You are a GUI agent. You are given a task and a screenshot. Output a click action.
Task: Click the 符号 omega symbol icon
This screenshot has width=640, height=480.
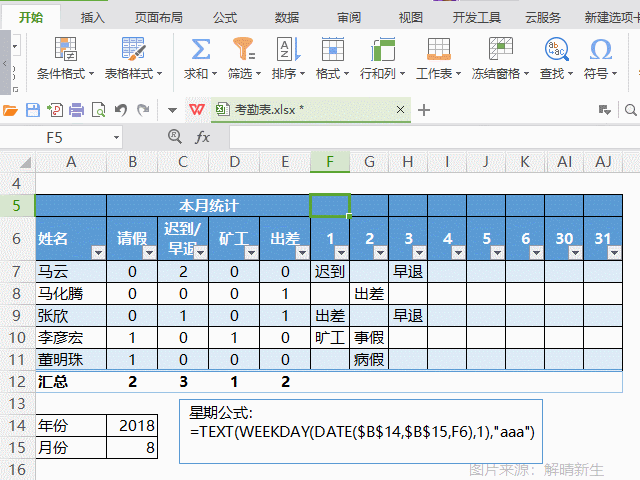point(601,49)
